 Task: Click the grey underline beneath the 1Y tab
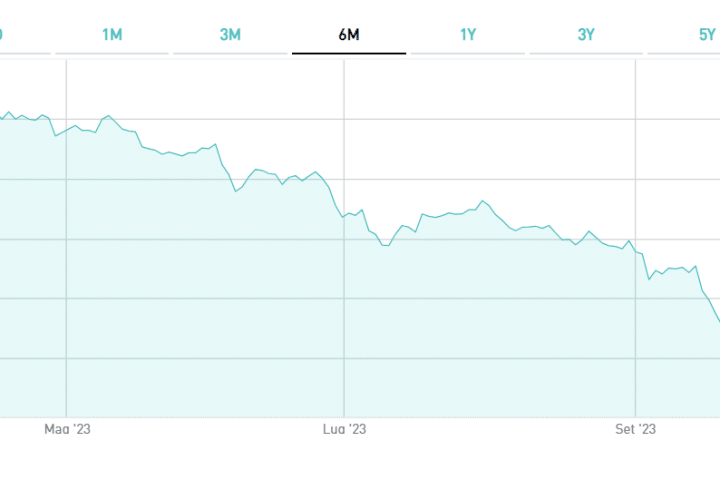467,53
